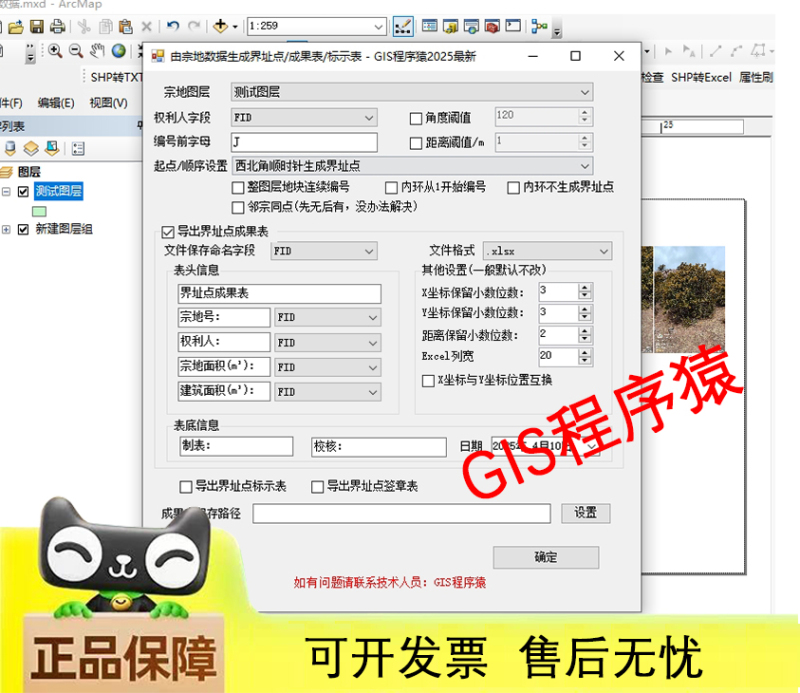Undo the last action
800x693 pixels.
173,26
